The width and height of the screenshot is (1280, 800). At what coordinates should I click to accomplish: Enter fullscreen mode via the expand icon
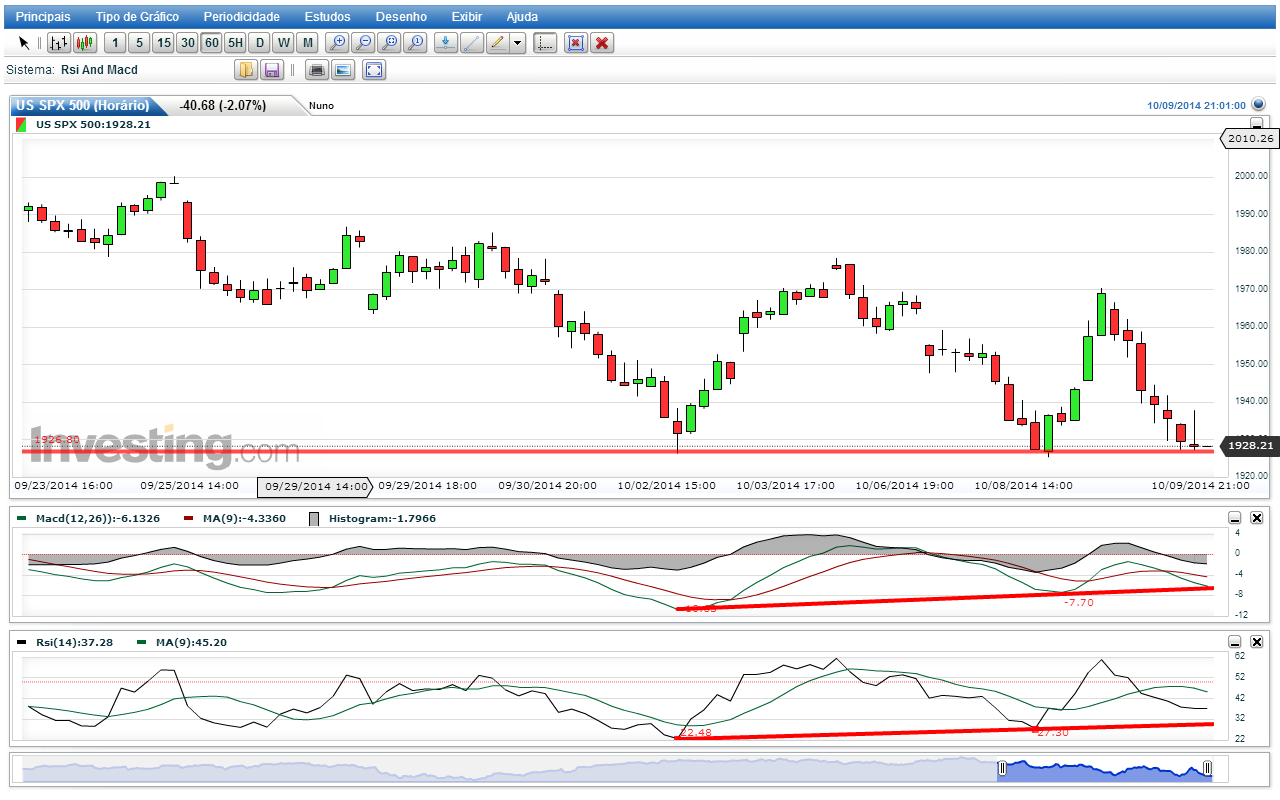[x=374, y=70]
